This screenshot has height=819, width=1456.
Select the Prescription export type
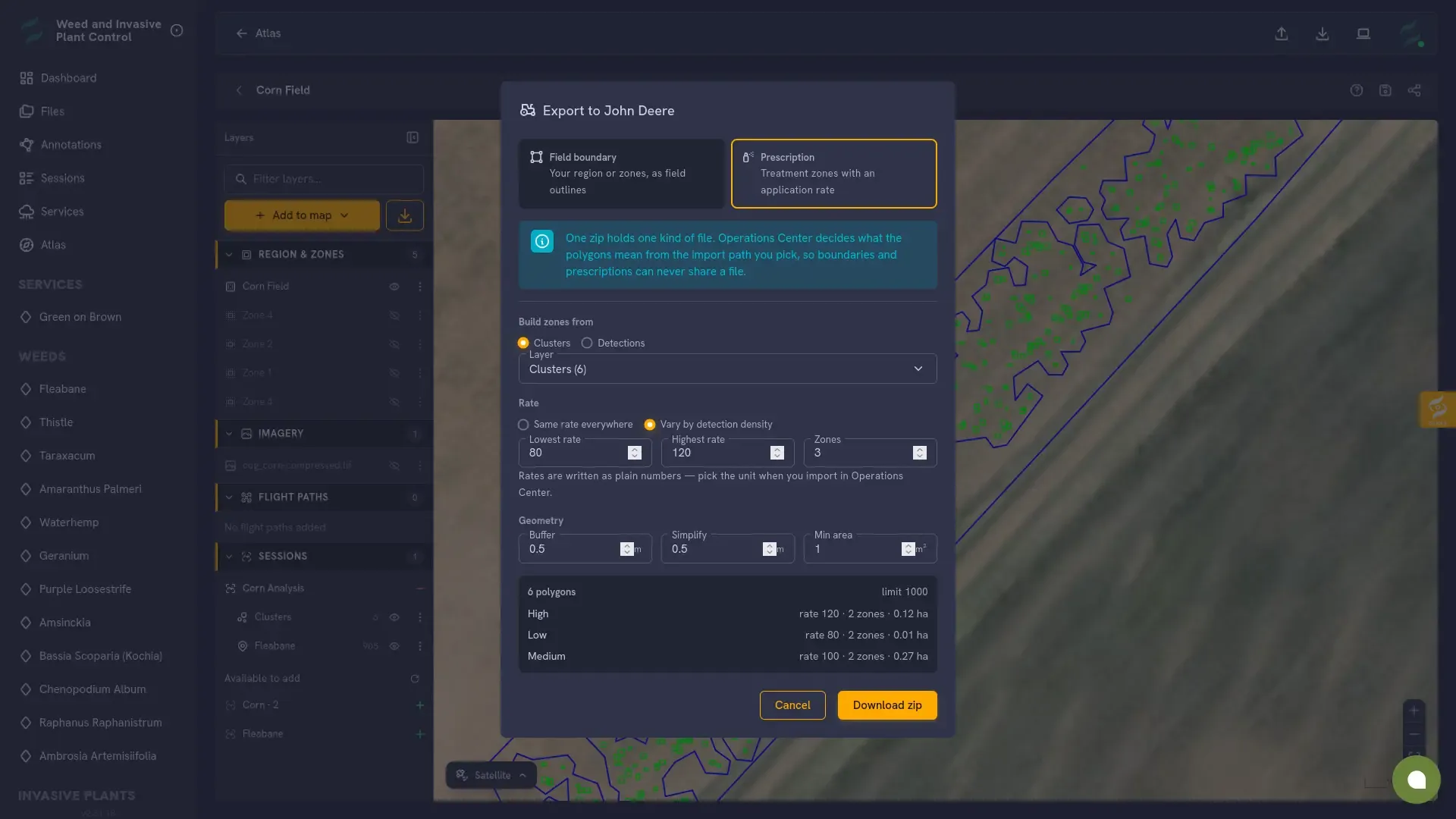834,174
